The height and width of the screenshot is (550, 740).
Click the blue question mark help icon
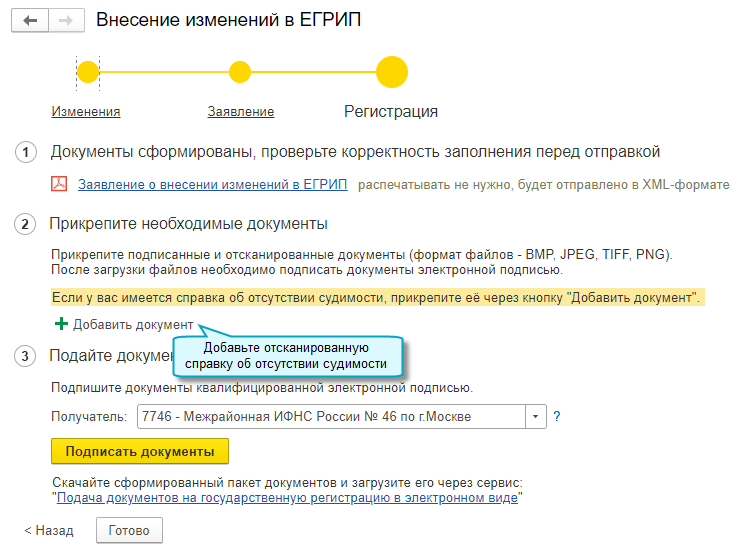(x=557, y=416)
